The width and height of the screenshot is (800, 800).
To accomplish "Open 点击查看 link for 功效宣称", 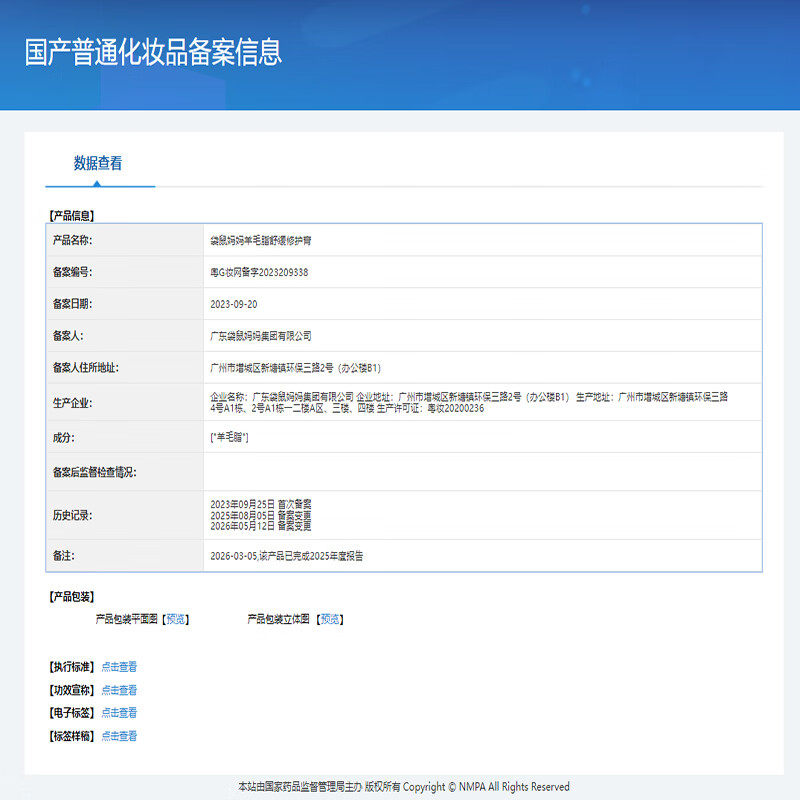I will [119, 690].
